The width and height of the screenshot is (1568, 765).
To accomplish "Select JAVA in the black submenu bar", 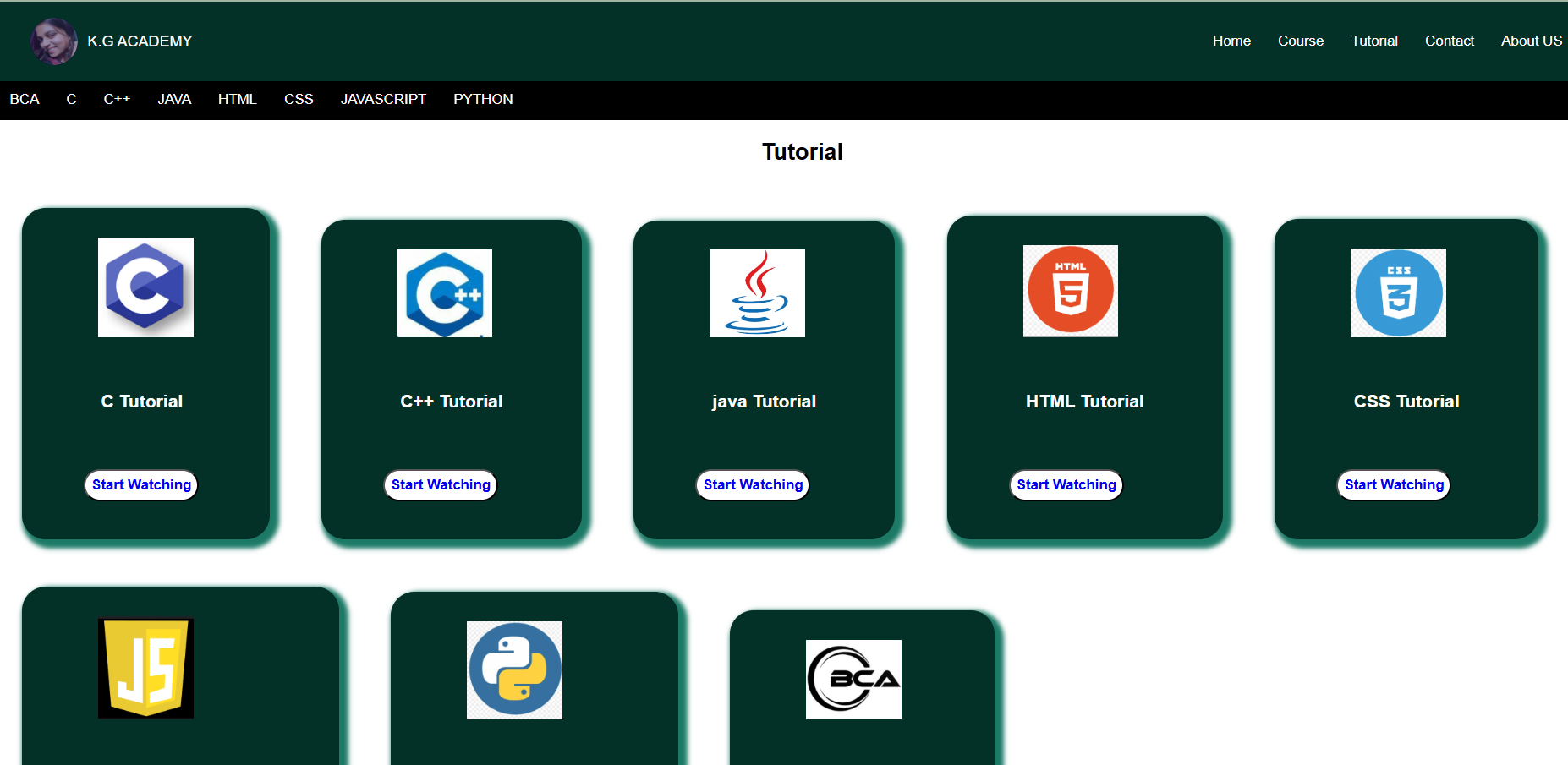I will point(174,99).
